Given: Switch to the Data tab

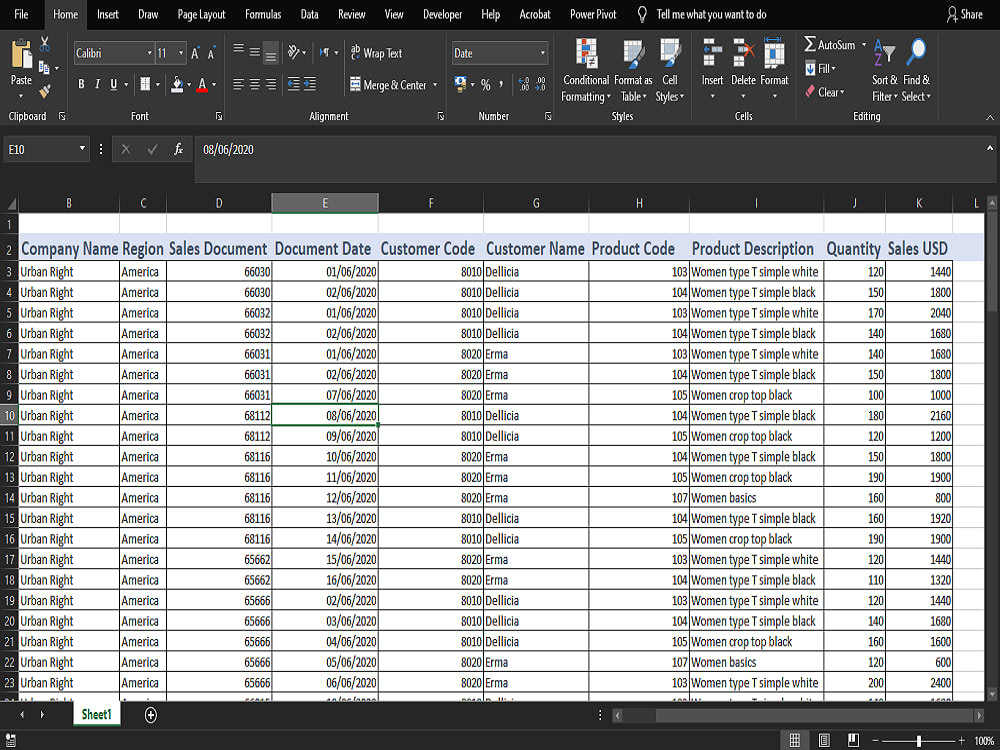Looking at the screenshot, I should (309, 14).
